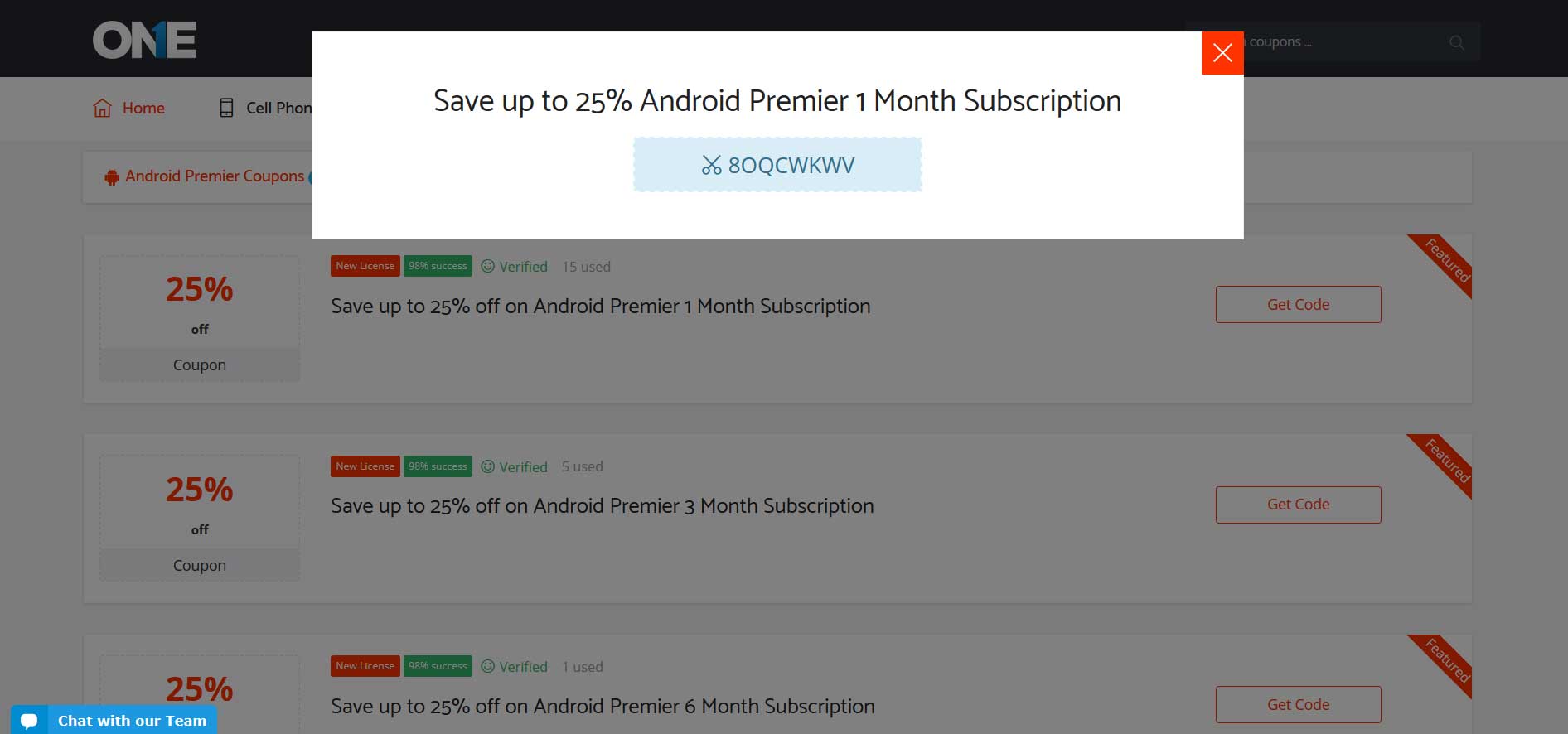Copy the 8OQCWKWV coupon code
Screen dimensions: 1568x734
(791, 166)
